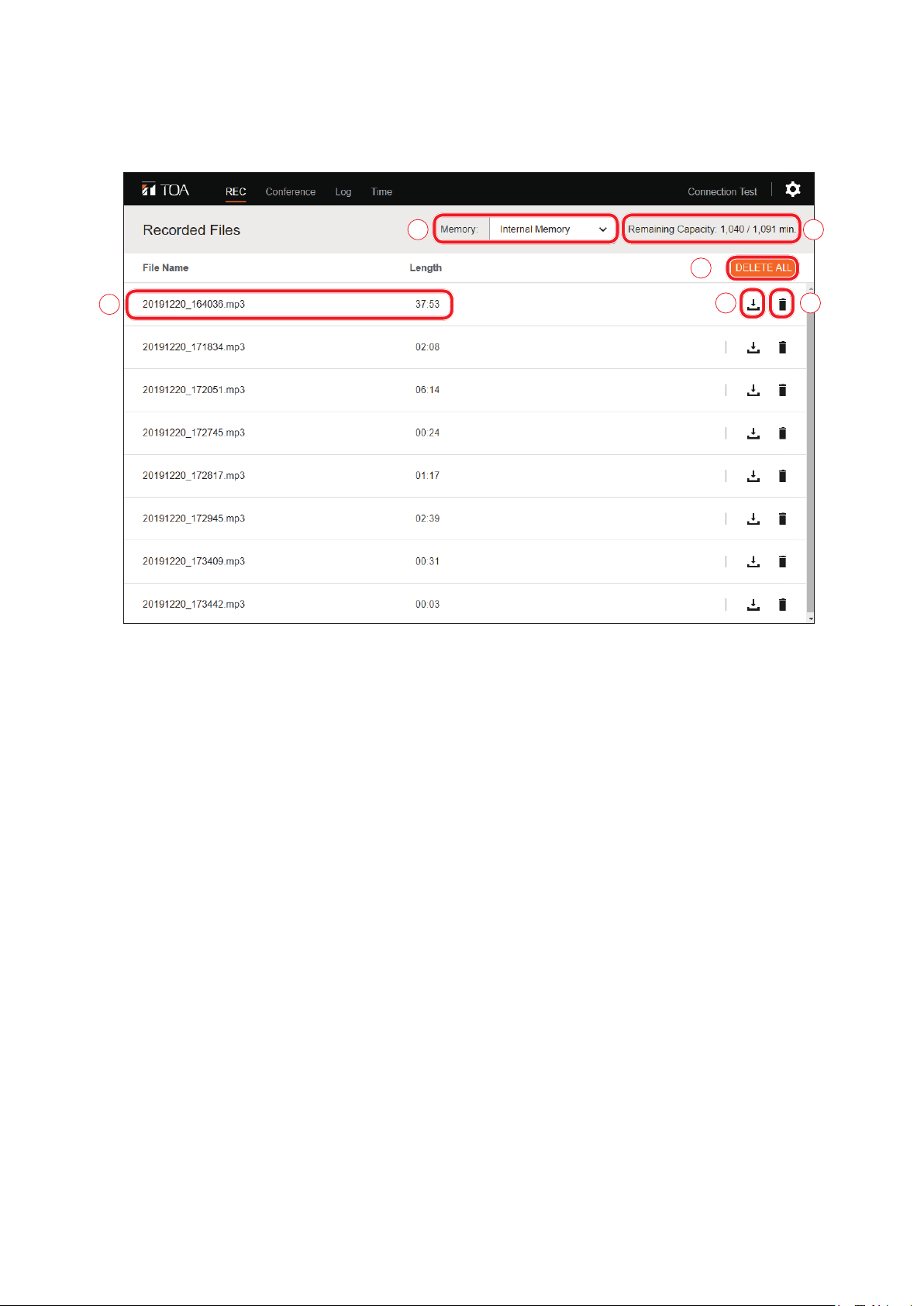Go to the Log tab
The width and height of the screenshot is (924, 1306).
[343, 191]
